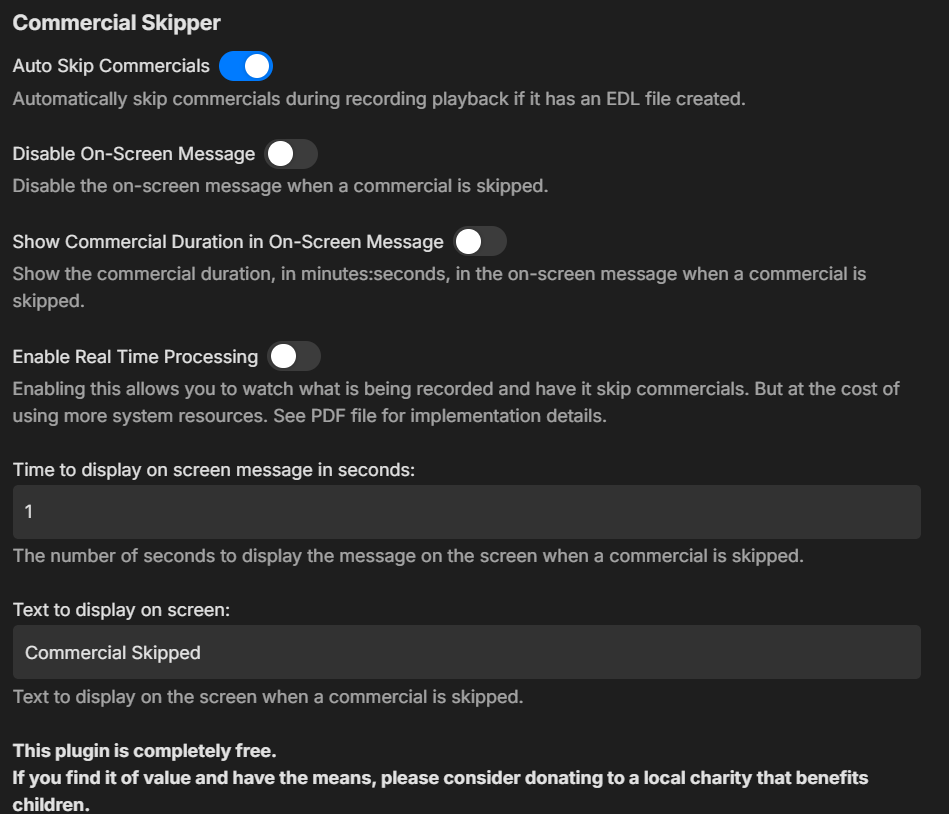Click the description mentioning the PDF file
Image resolution: width=949 pixels, height=814 pixels.
point(455,402)
